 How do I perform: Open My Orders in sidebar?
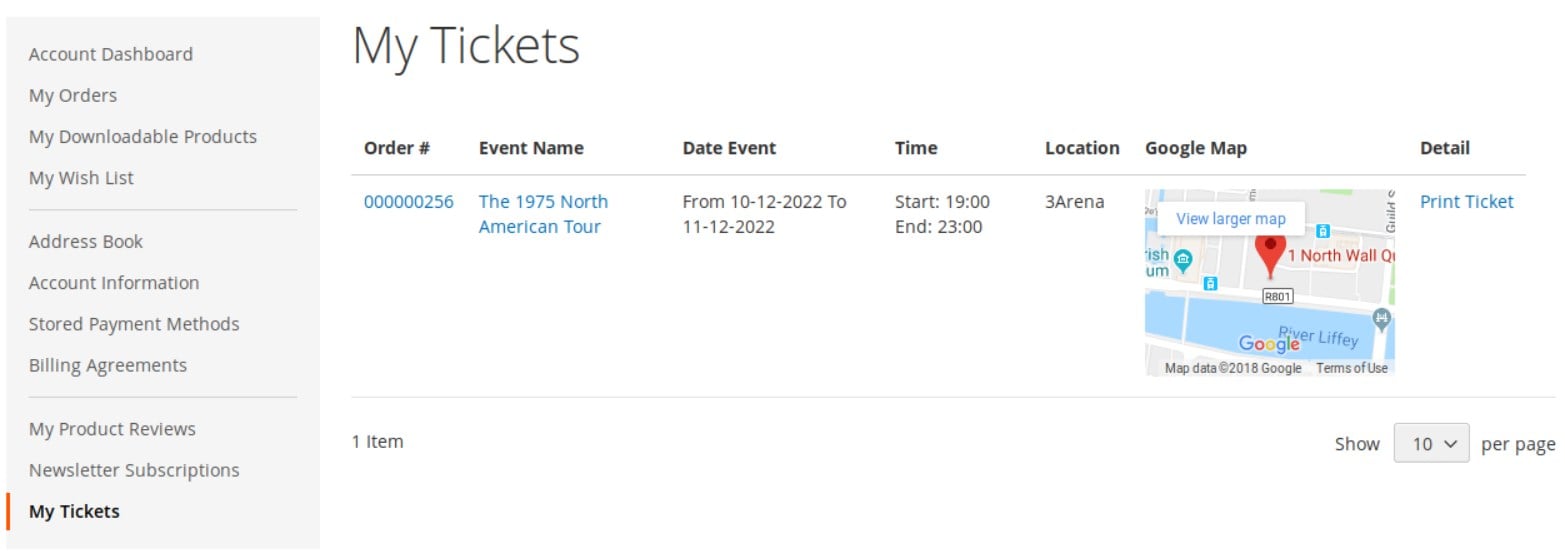[73, 95]
